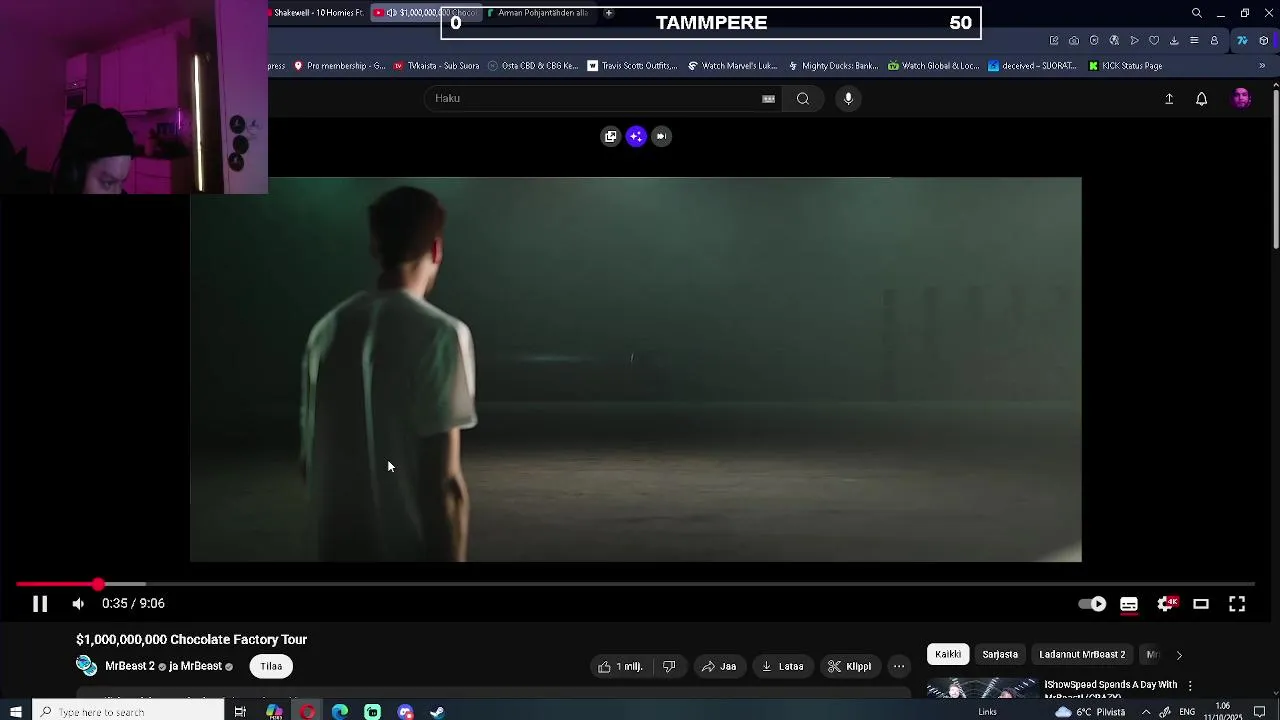Viewport: 1280px width, 720px height.
Task: Select the Ladannut MrBeast 2 filter chip
Action: click(1082, 655)
